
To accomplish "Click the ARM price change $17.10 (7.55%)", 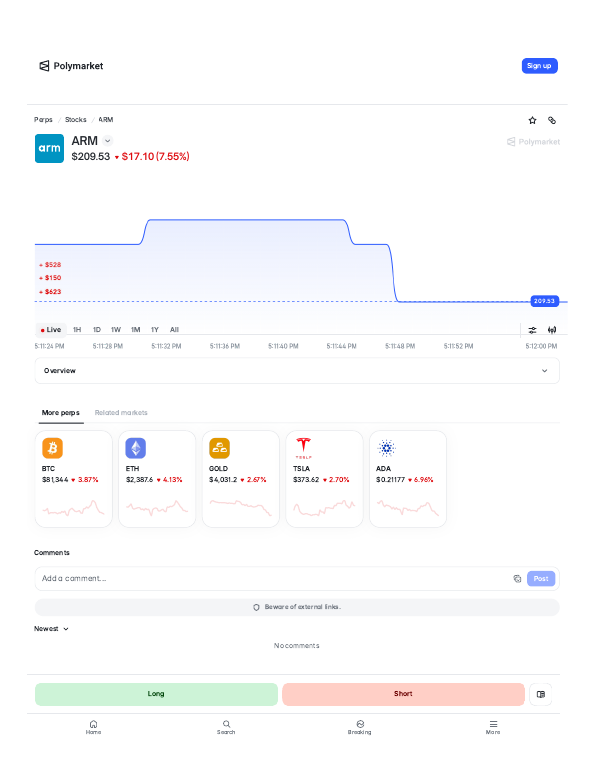I will pos(152,157).
